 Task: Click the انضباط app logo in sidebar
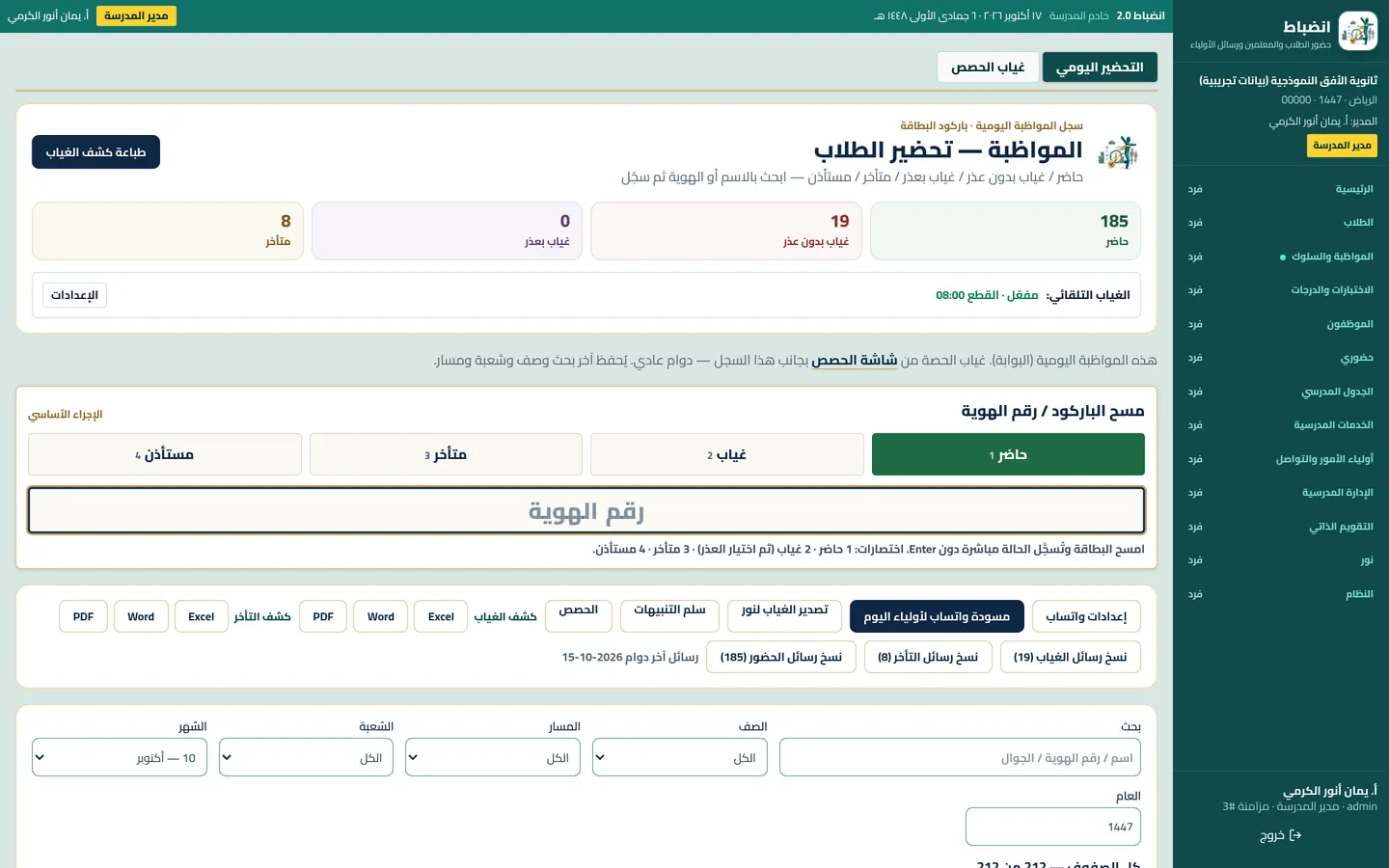click(1358, 32)
